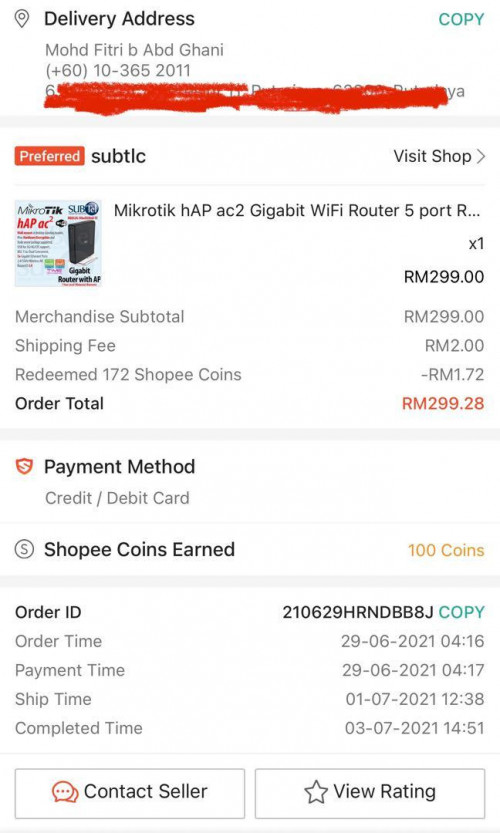Open the Mikrotik hAP ac2 product thumbnail

[58, 243]
